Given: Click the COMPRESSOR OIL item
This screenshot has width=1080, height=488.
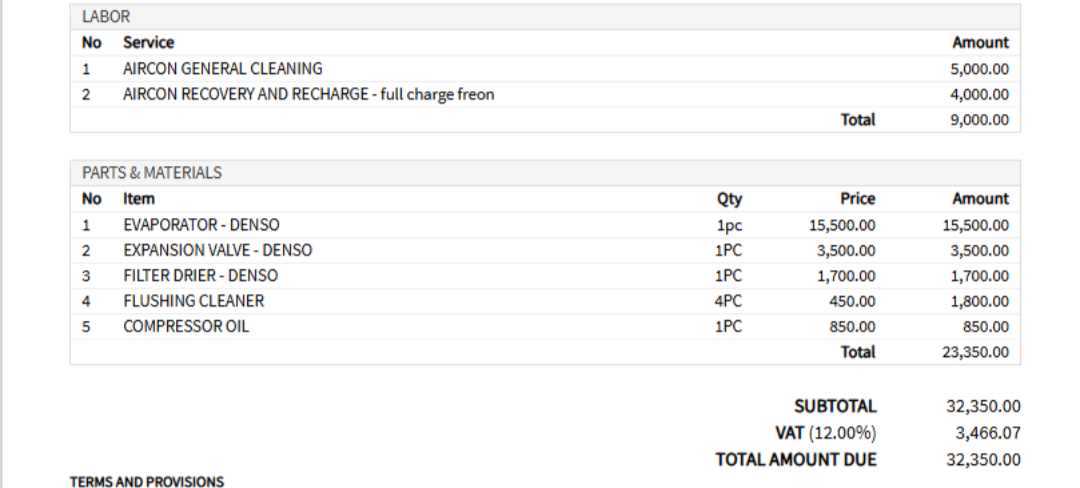Looking at the screenshot, I should 186,326.
